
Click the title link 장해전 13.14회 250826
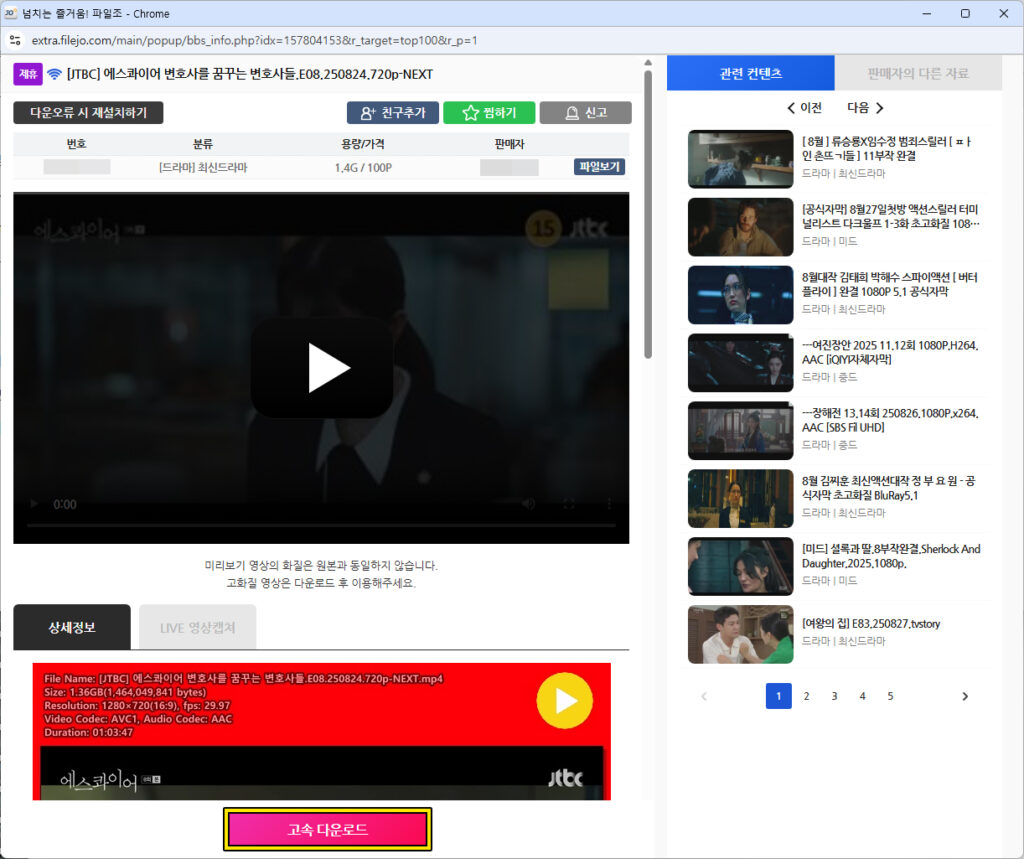pyautogui.click(x=890, y=420)
